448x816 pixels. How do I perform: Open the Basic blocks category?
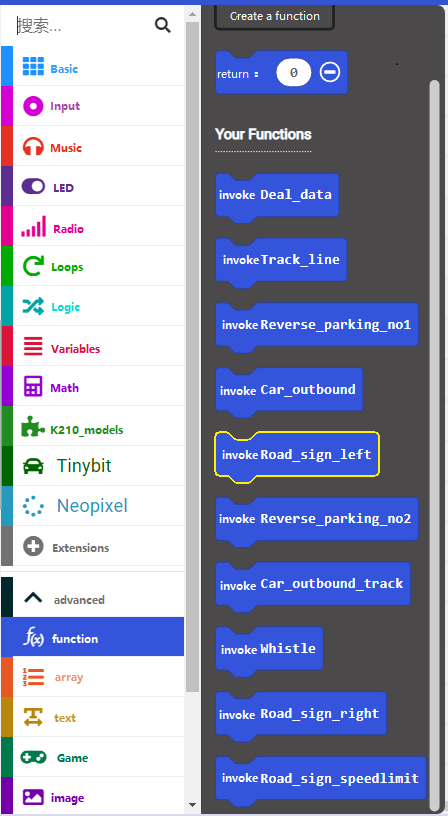93,66
